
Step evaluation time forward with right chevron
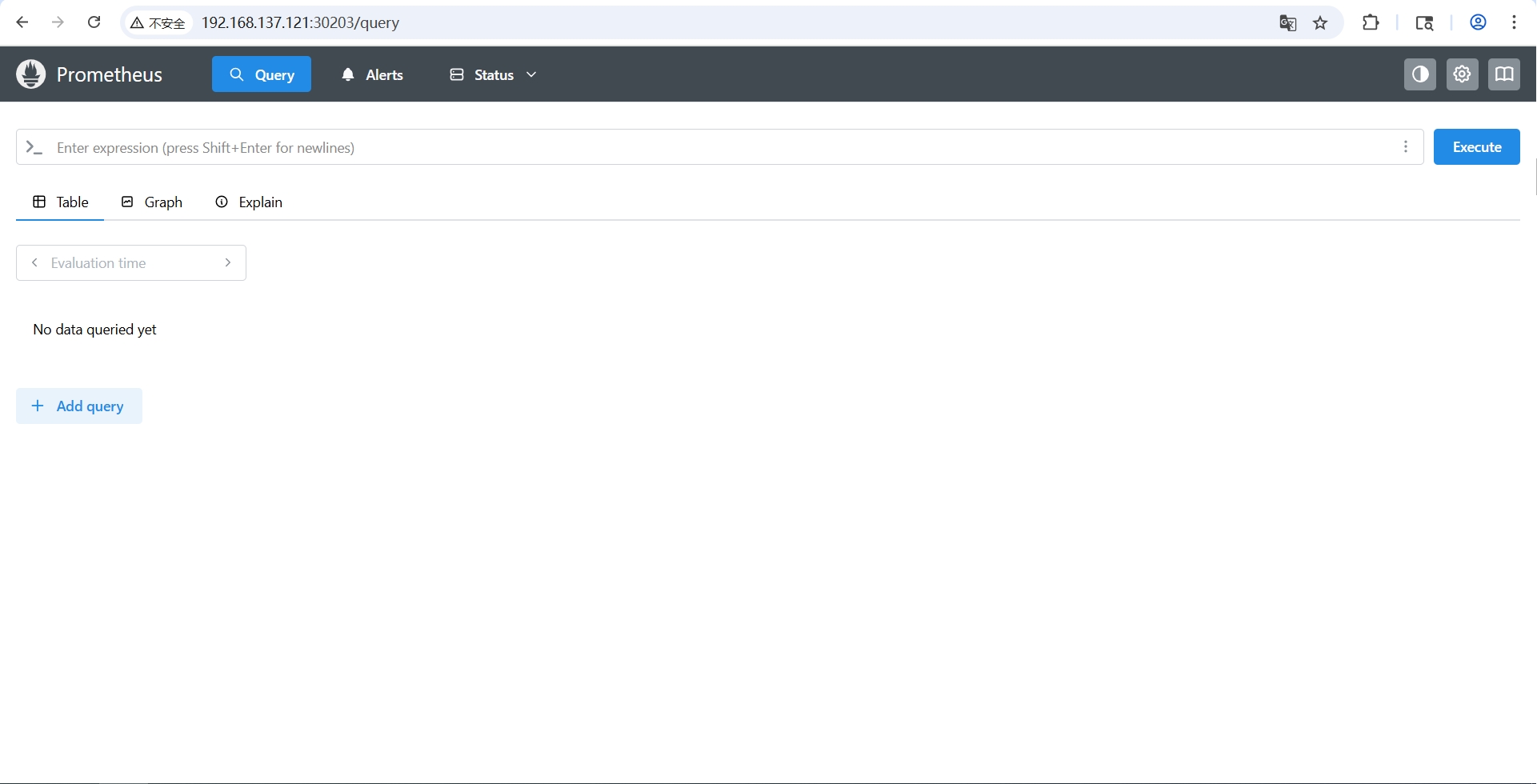pos(228,262)
